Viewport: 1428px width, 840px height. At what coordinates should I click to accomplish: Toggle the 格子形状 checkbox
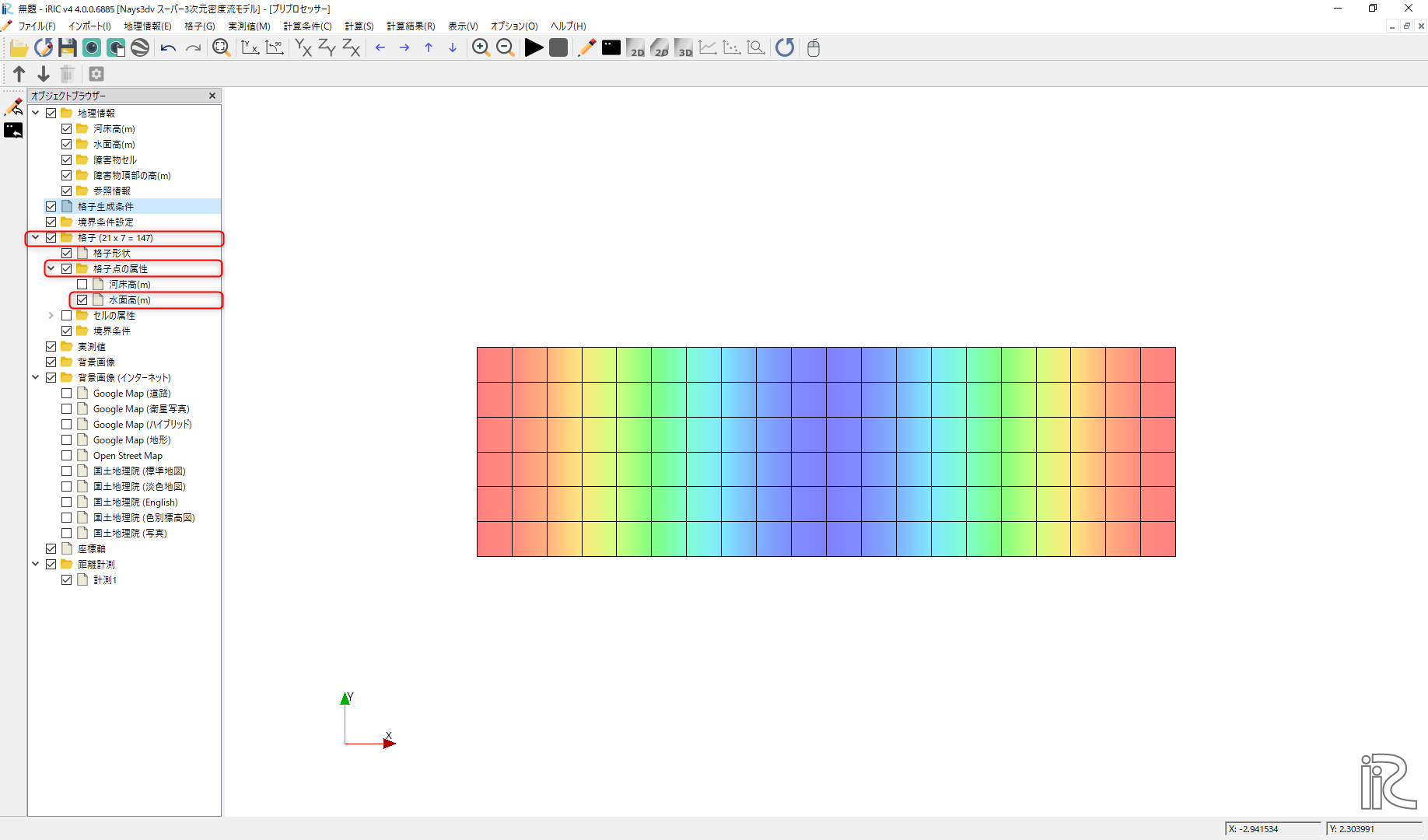tap(67, 254)
